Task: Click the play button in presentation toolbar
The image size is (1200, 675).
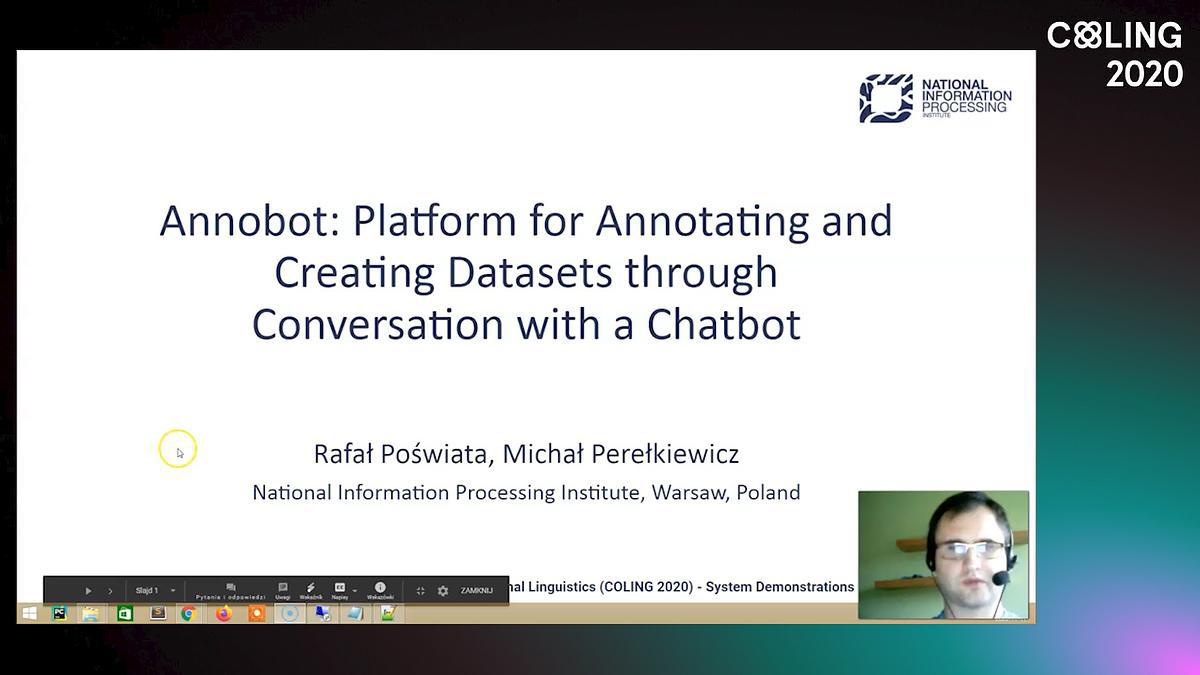Action: (88, 591)
